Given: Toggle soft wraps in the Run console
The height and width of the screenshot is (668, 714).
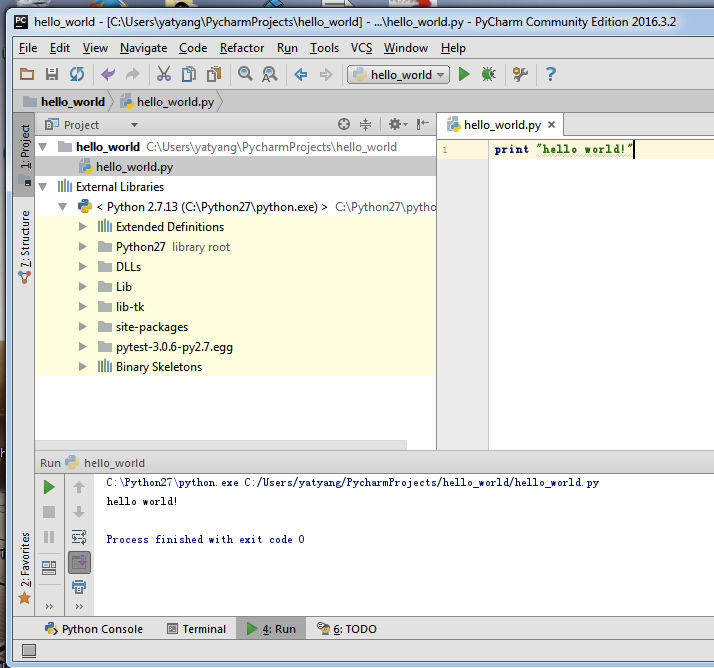Looking at the screenshot, I should coord(79,537).
